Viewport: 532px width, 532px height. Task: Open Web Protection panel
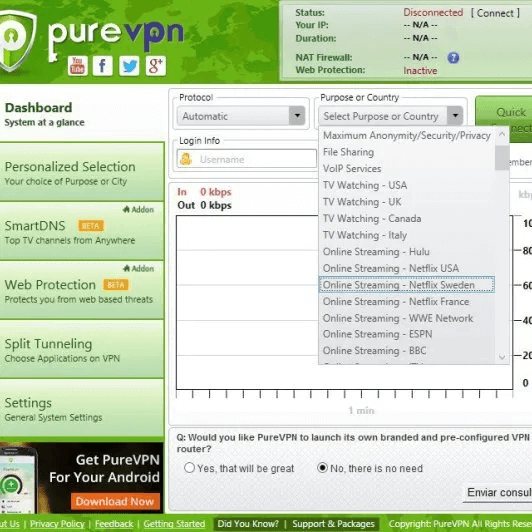click(81, 290)
